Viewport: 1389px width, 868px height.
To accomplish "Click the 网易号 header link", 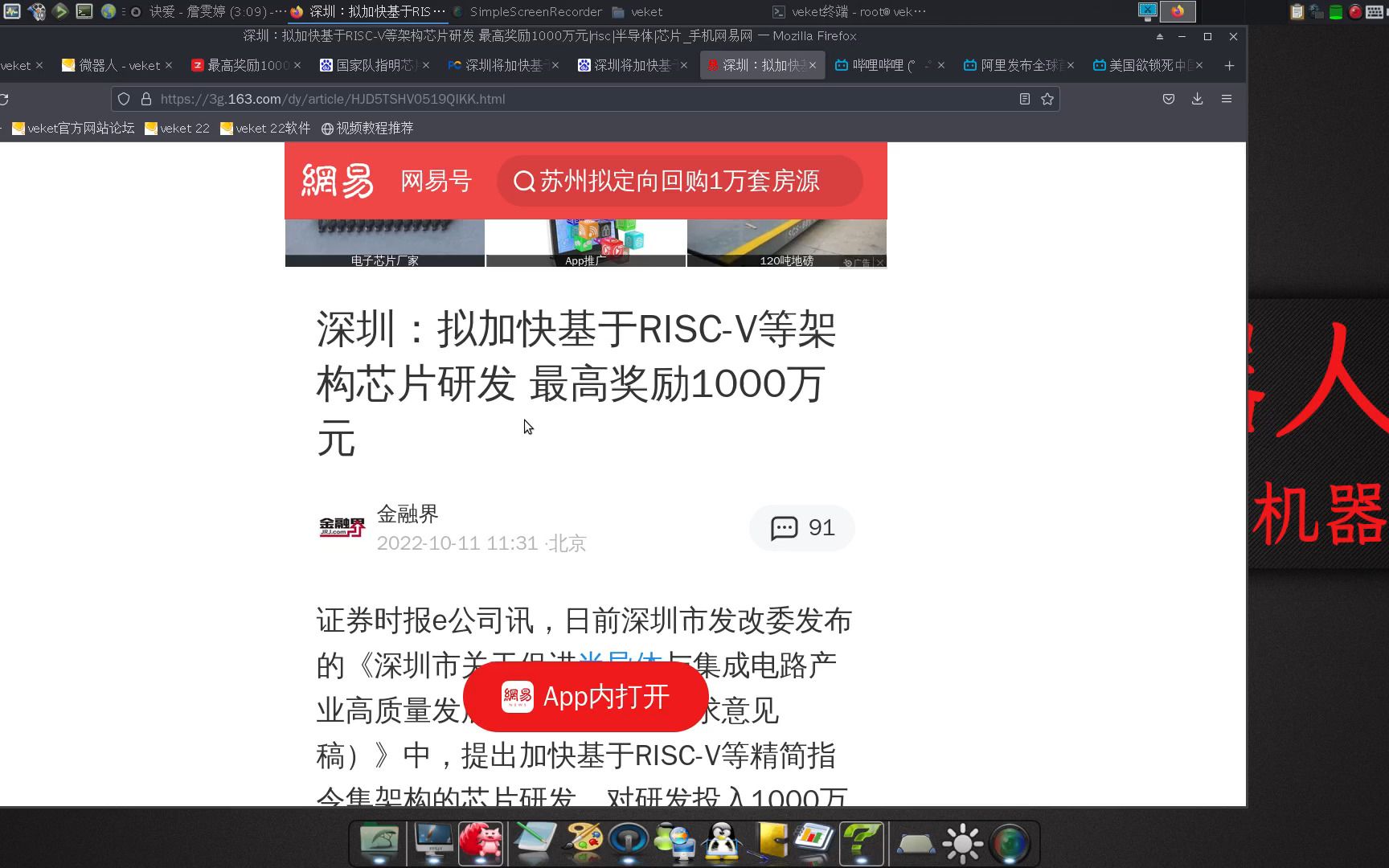I will 436,181.
